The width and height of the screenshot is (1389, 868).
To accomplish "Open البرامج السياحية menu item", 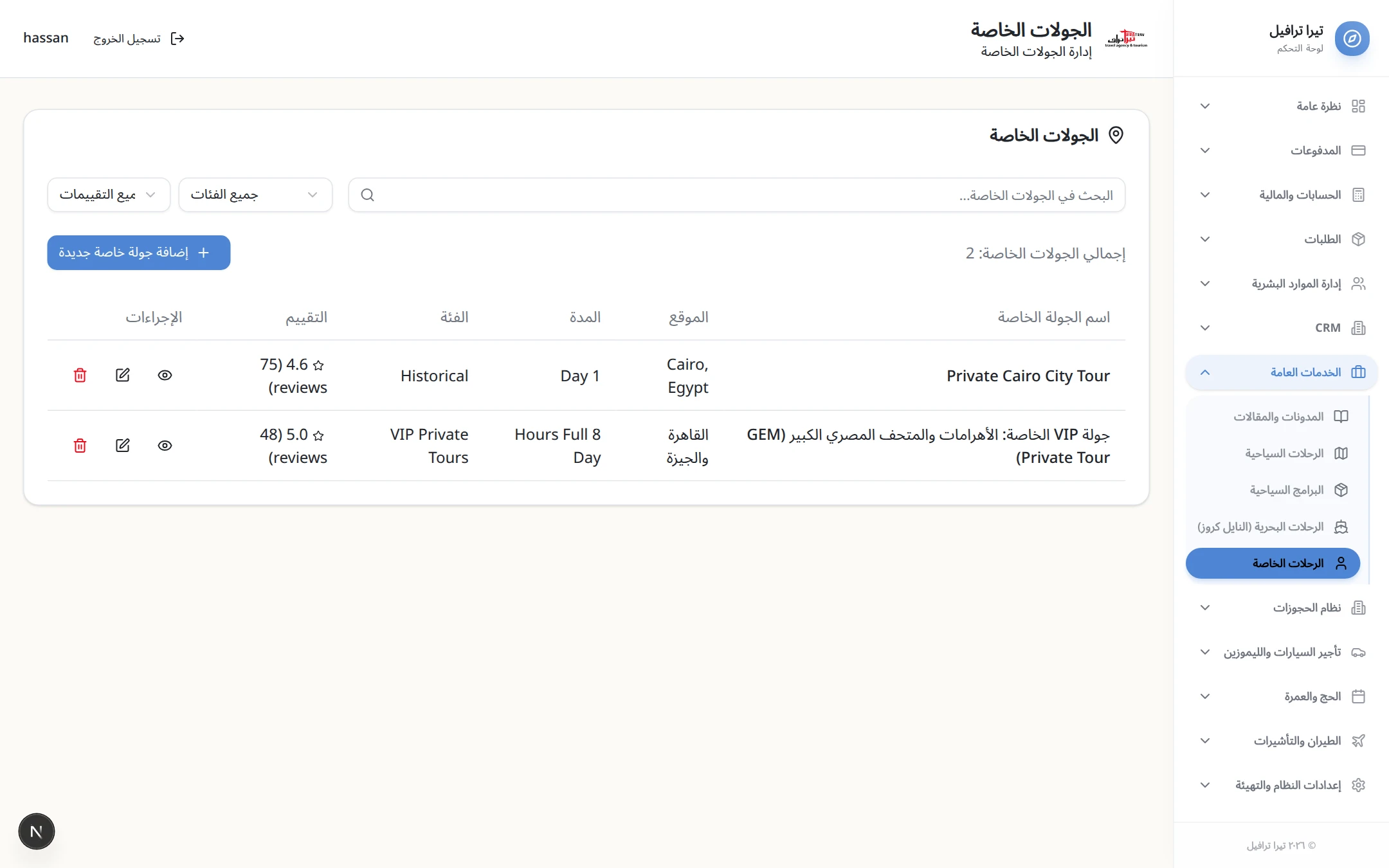I will [1273, 490].
